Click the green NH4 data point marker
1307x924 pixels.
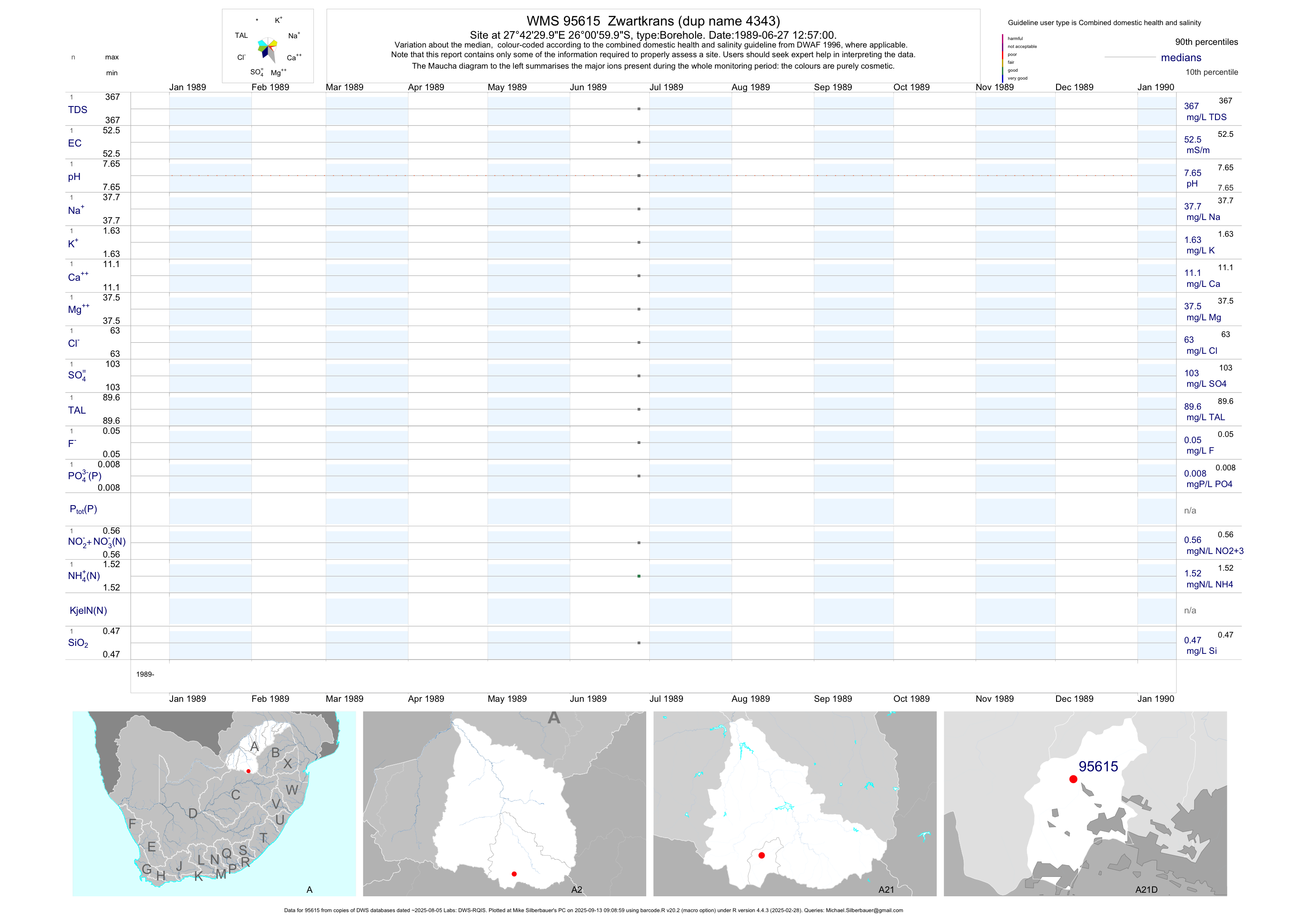point(639,576)
